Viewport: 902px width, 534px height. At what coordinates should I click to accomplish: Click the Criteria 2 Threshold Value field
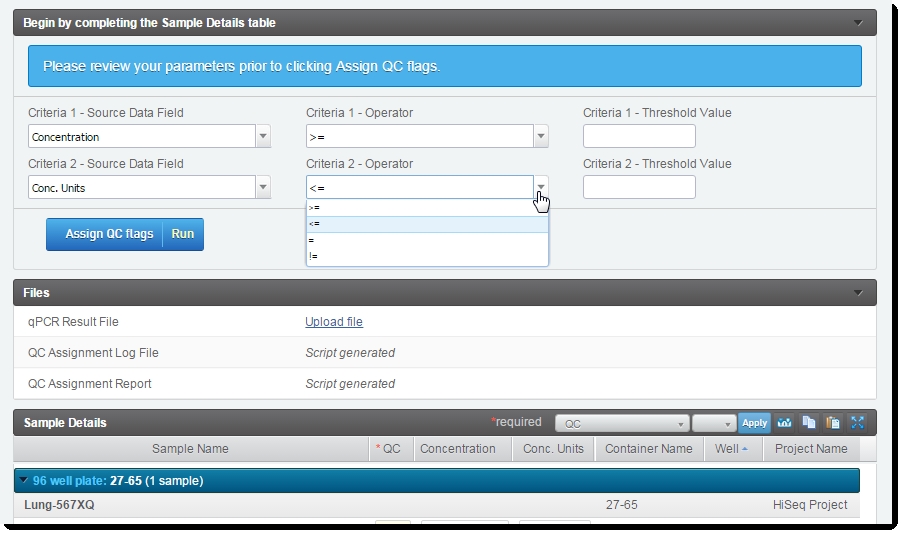[638, 188]
